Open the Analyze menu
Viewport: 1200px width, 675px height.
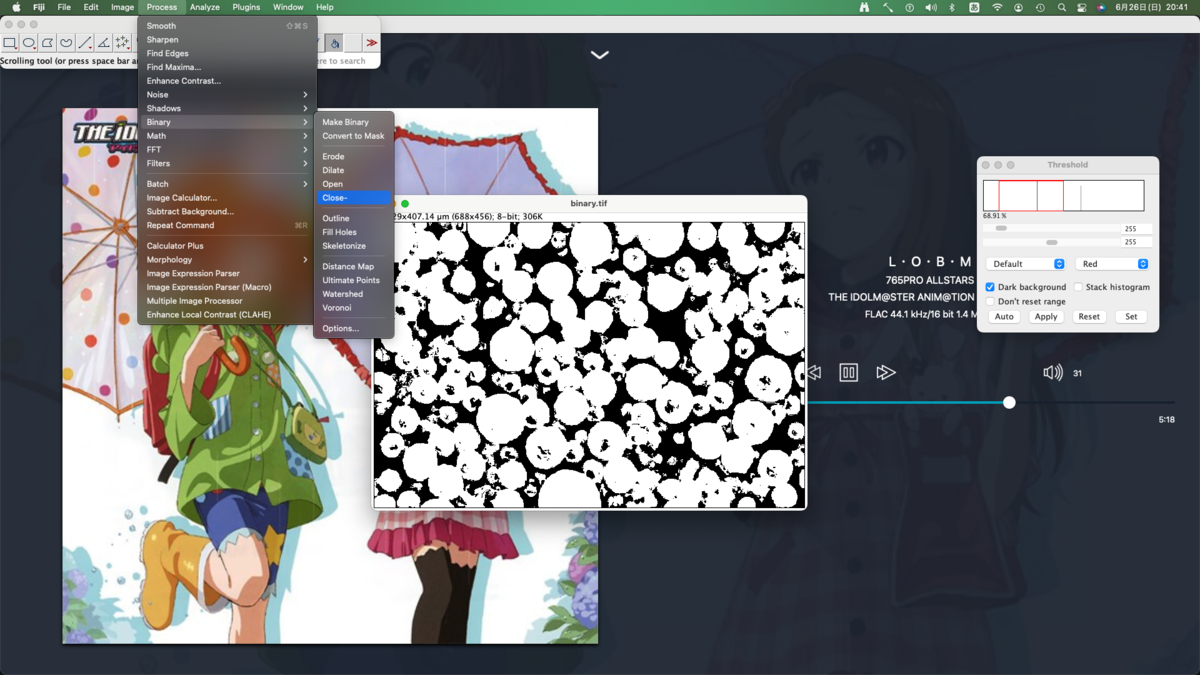[204, 7]
